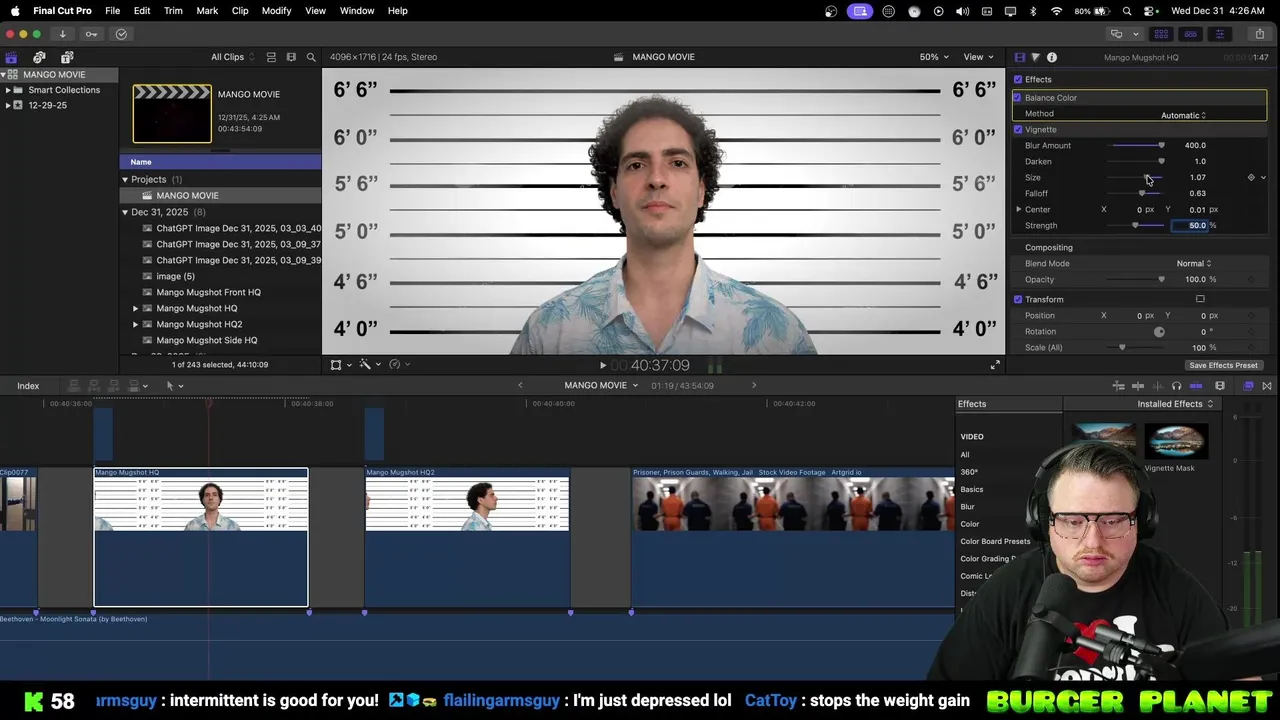Uncheck the Balance Color effect
The width and height of the screenshot is (1280, 720).
tap(1018, 97)
